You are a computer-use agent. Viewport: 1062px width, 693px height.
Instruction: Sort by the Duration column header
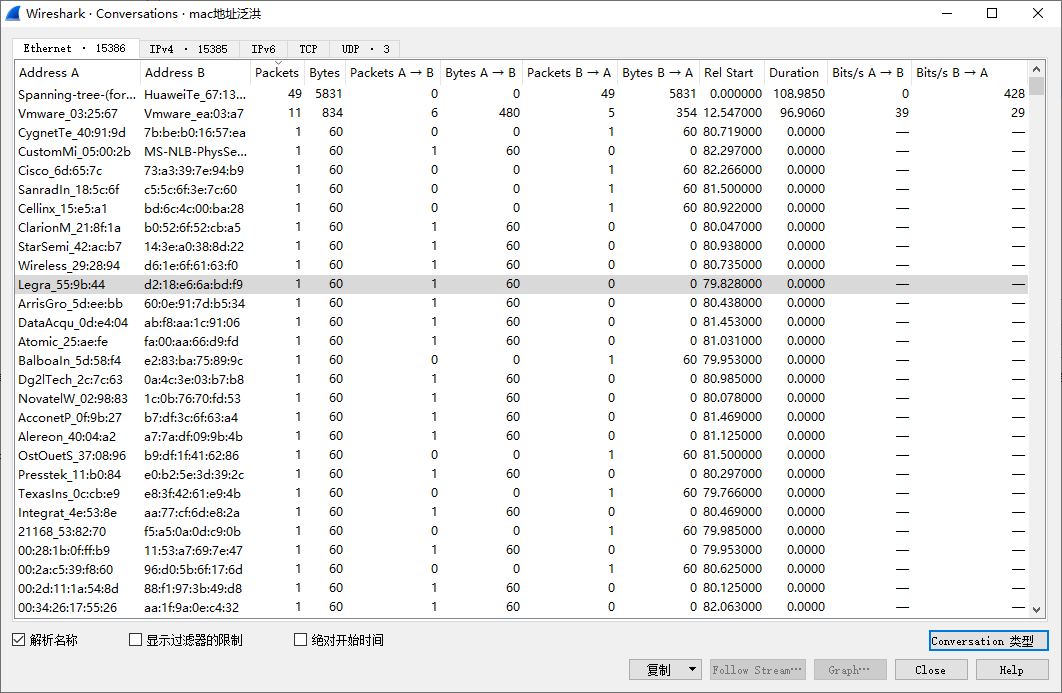pyautogui.click(x=795, y=72)
